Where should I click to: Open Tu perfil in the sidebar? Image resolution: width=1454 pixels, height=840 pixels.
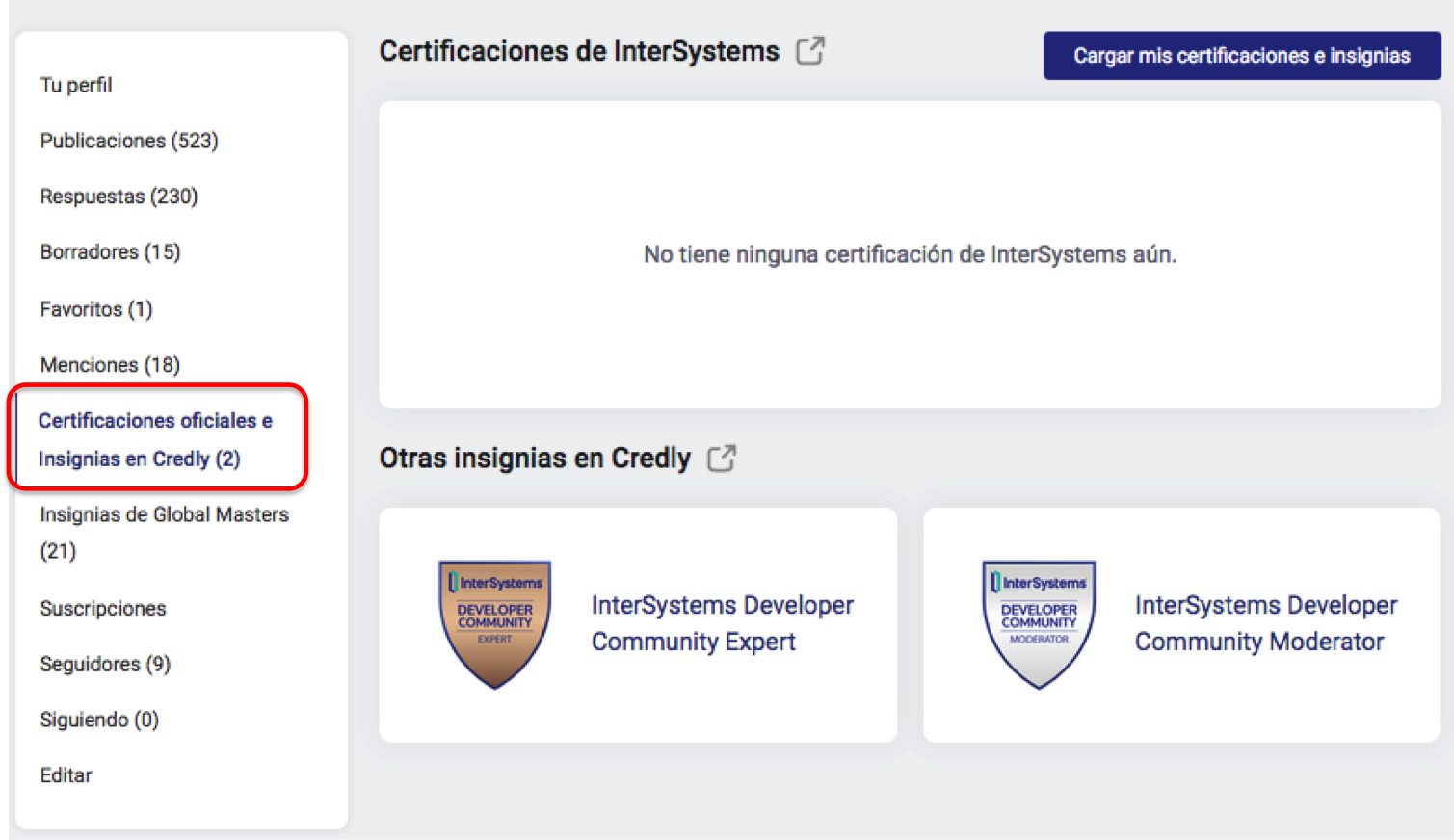[76, 85]
